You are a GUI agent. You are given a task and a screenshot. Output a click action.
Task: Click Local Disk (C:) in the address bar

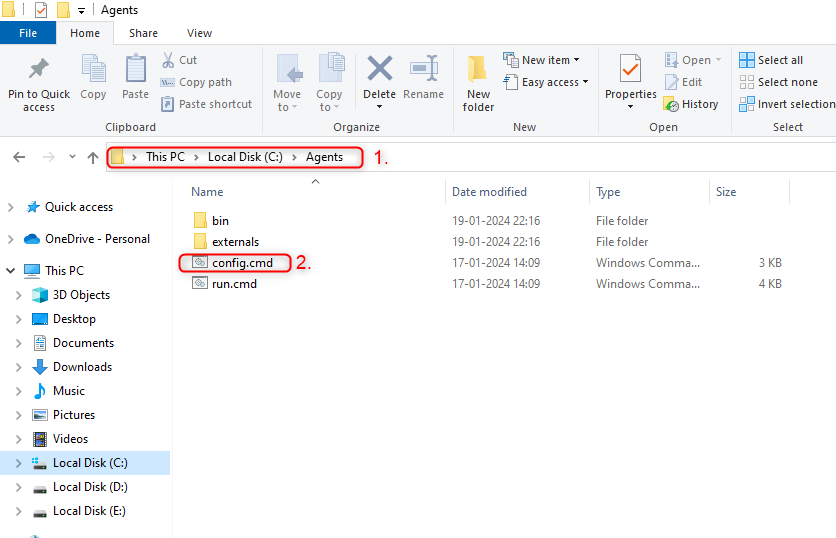pyautogui.click(x=245, y=157)
